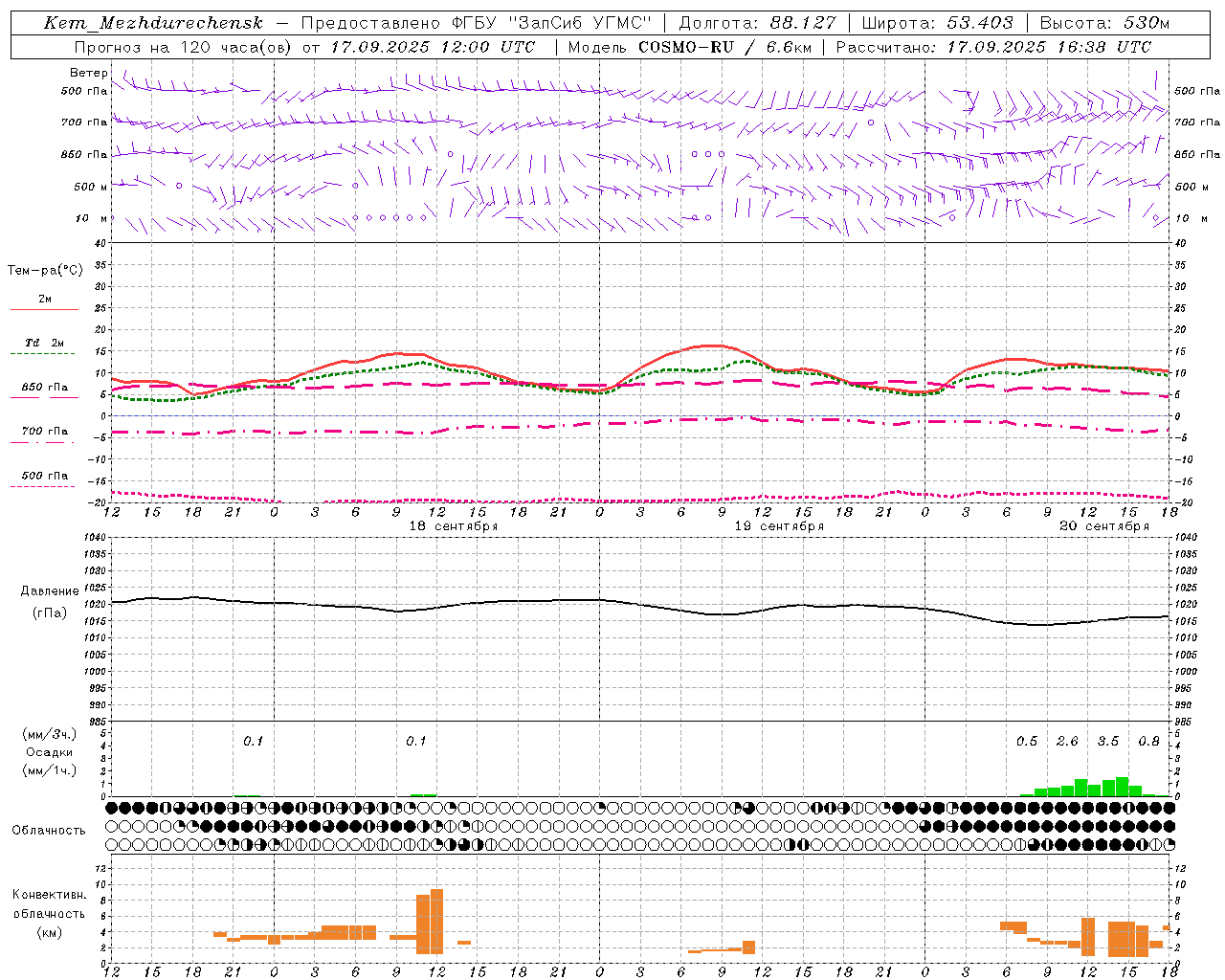This screenshot has height=980, width=1225.
Task: Click the "Конвективн." convective cloud label
Action: 49,895
